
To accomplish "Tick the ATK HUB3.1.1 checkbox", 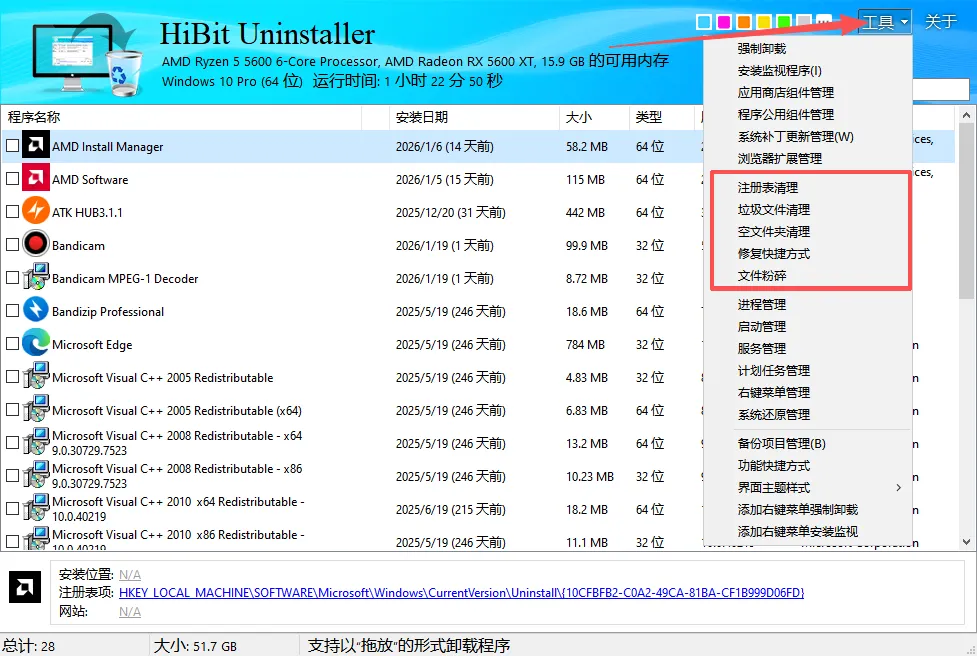I will tap(12, 212).
